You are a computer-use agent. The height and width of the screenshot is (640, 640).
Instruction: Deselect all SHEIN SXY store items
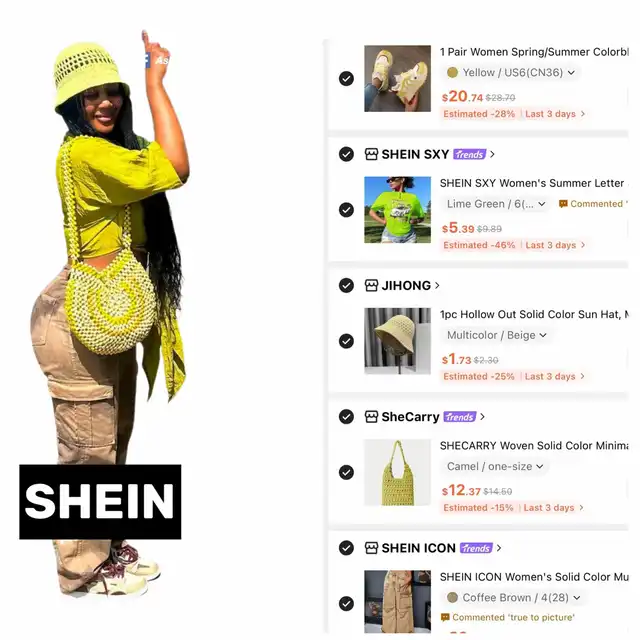346,154
